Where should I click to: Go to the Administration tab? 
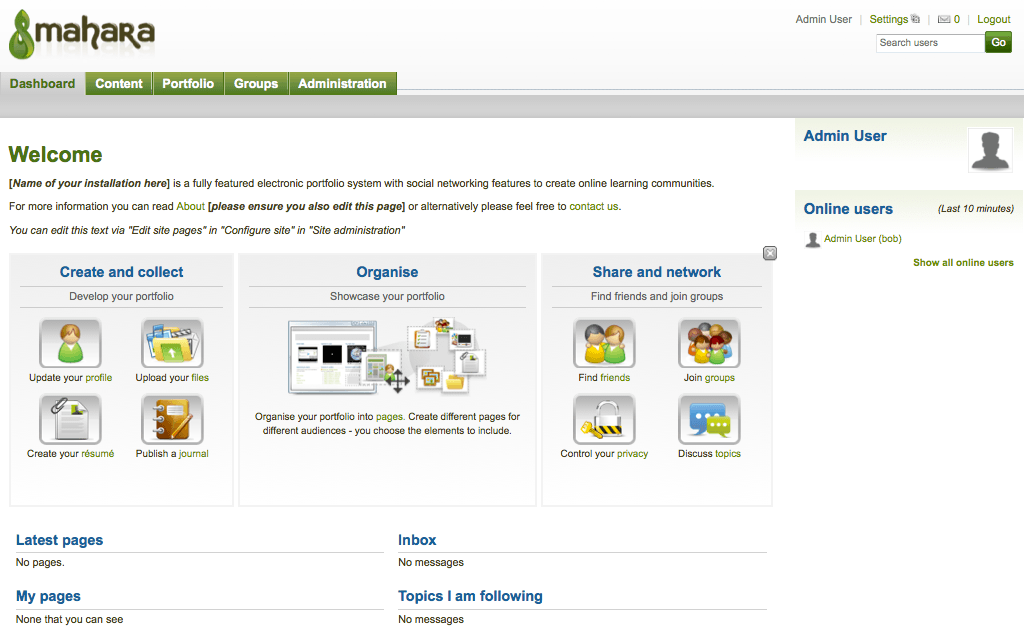point(342,84)
